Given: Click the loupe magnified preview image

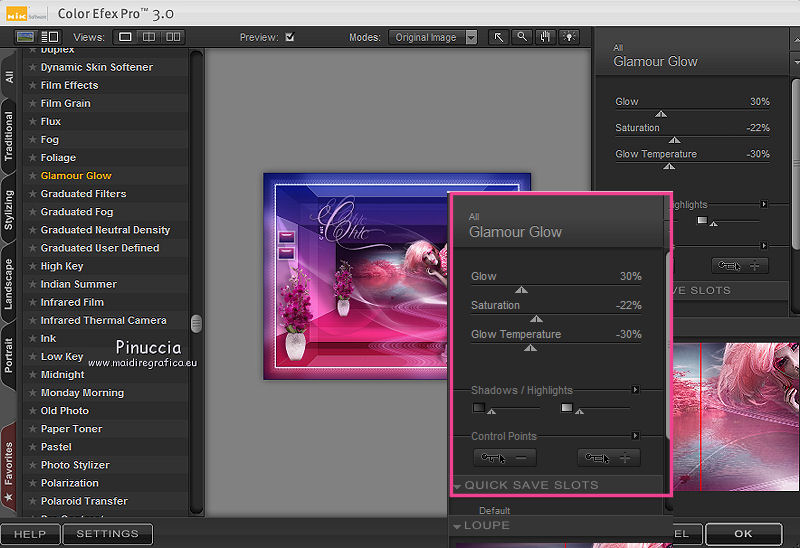Looking at the screenshot, I should pos(736,417).
